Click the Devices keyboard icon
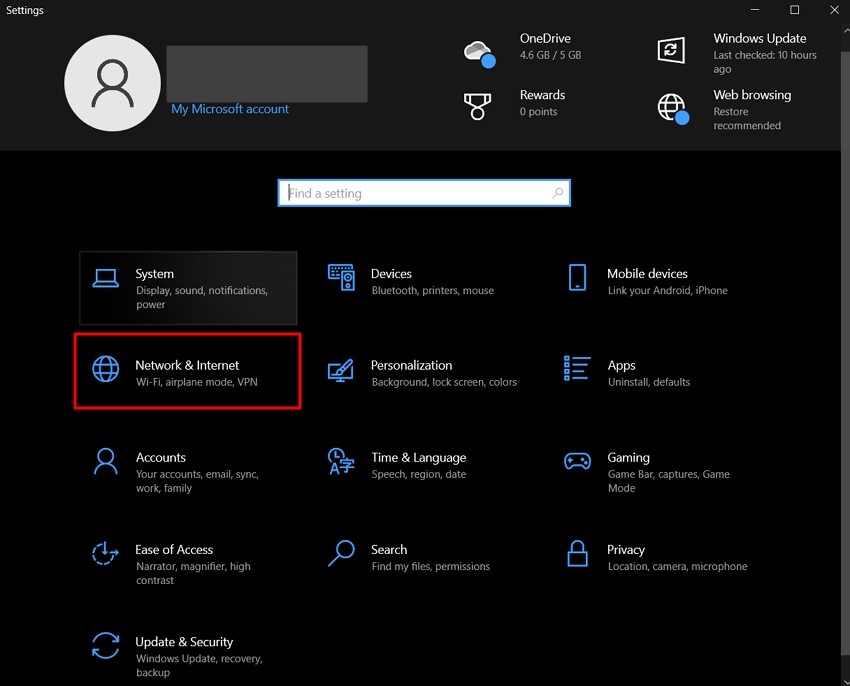The width and height of the screenshot is (850, 686). (x=341, y=278)
